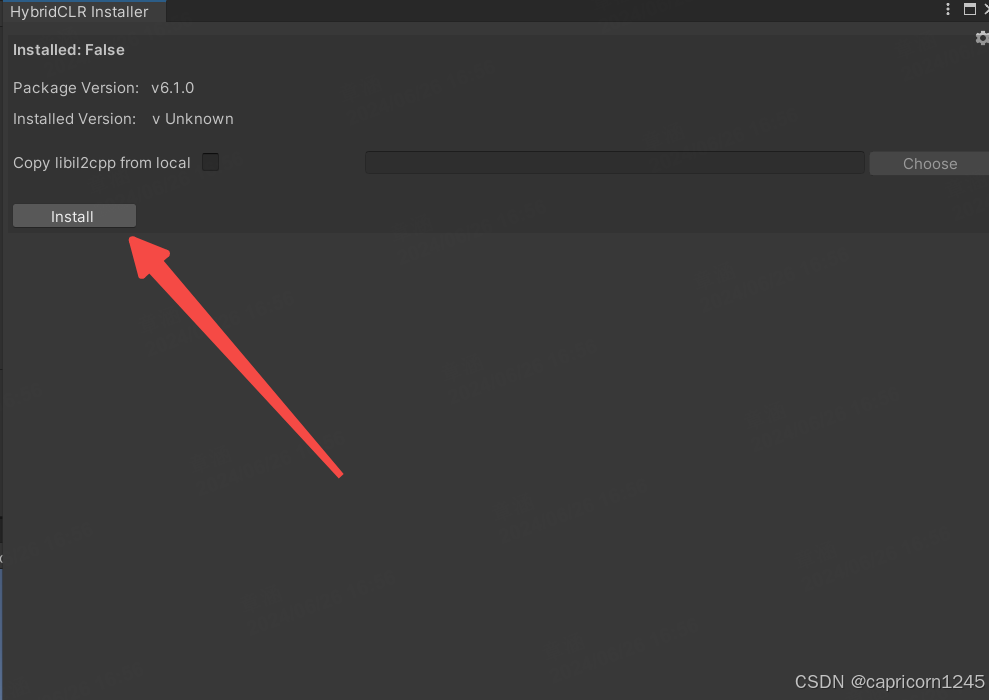
Task: Close the HybridCLR Installer panel
Action: pos(986,9)
